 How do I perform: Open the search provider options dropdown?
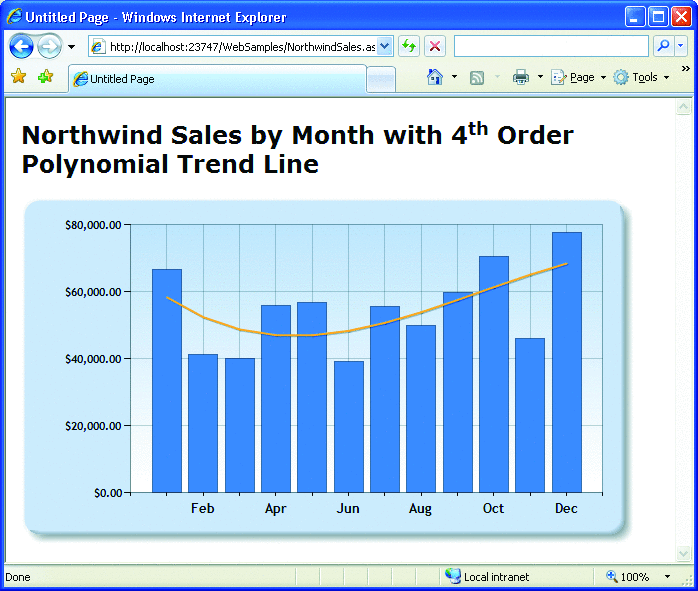(681, 46)
